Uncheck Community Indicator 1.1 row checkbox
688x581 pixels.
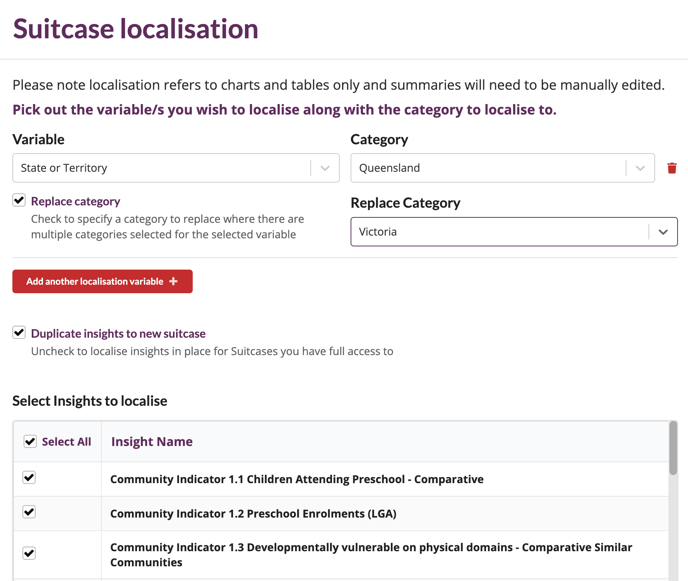(x=29, y=477)
